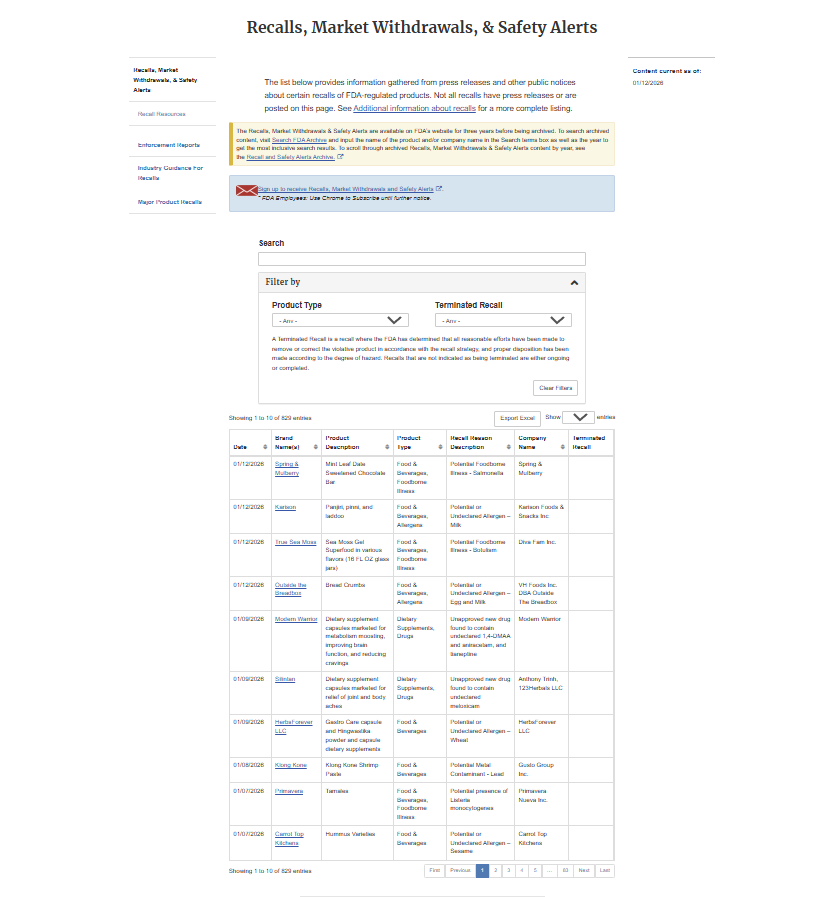The height and width of the screenshot is (897, 816).
Task: Go to pagination page 2
Action: click(x=496, y=871)
